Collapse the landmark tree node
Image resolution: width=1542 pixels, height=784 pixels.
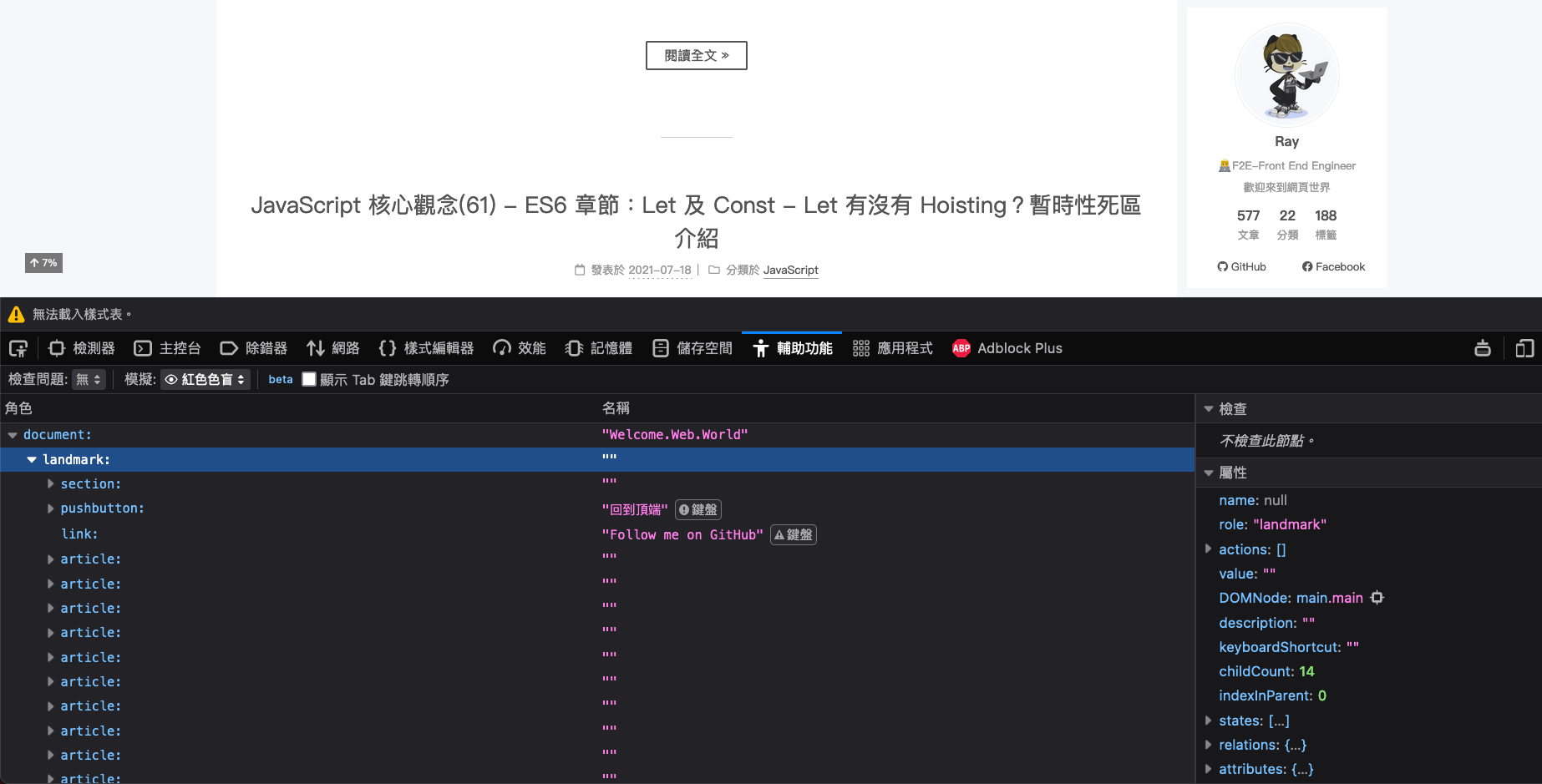32,460
